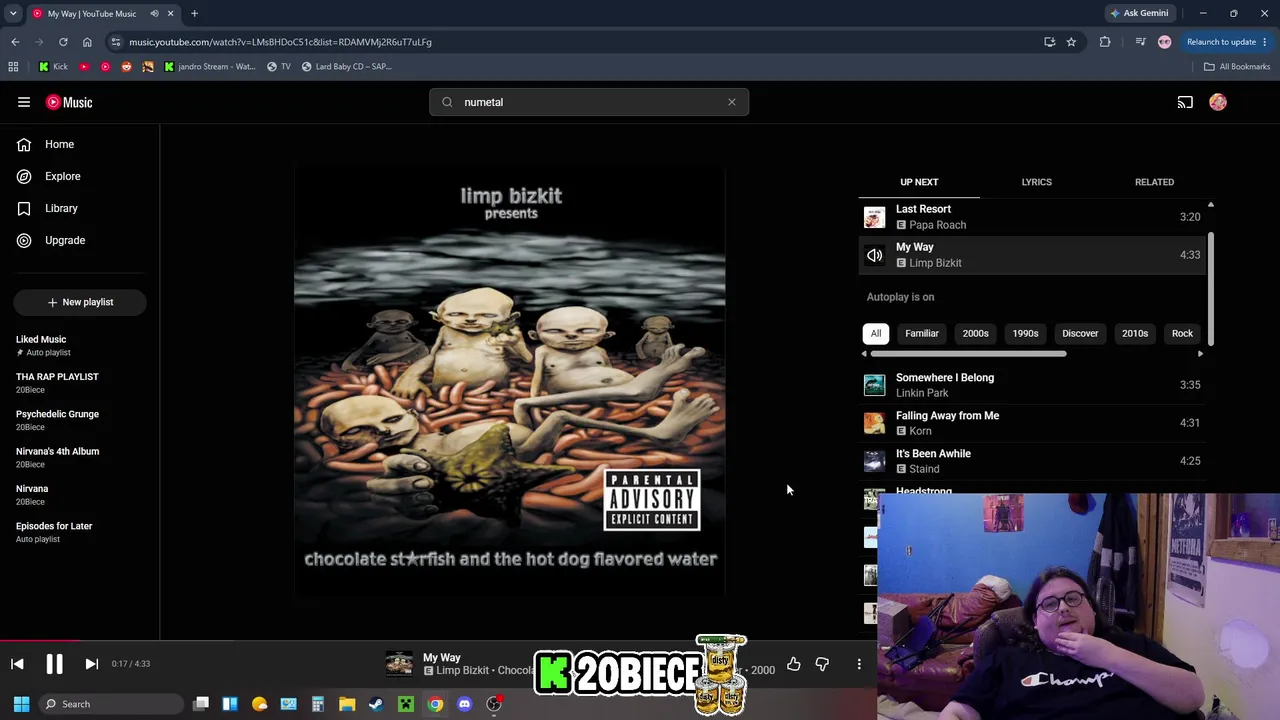Select the 2000s filter chip
1280x720 pixels.
click(x=975, y=333)
